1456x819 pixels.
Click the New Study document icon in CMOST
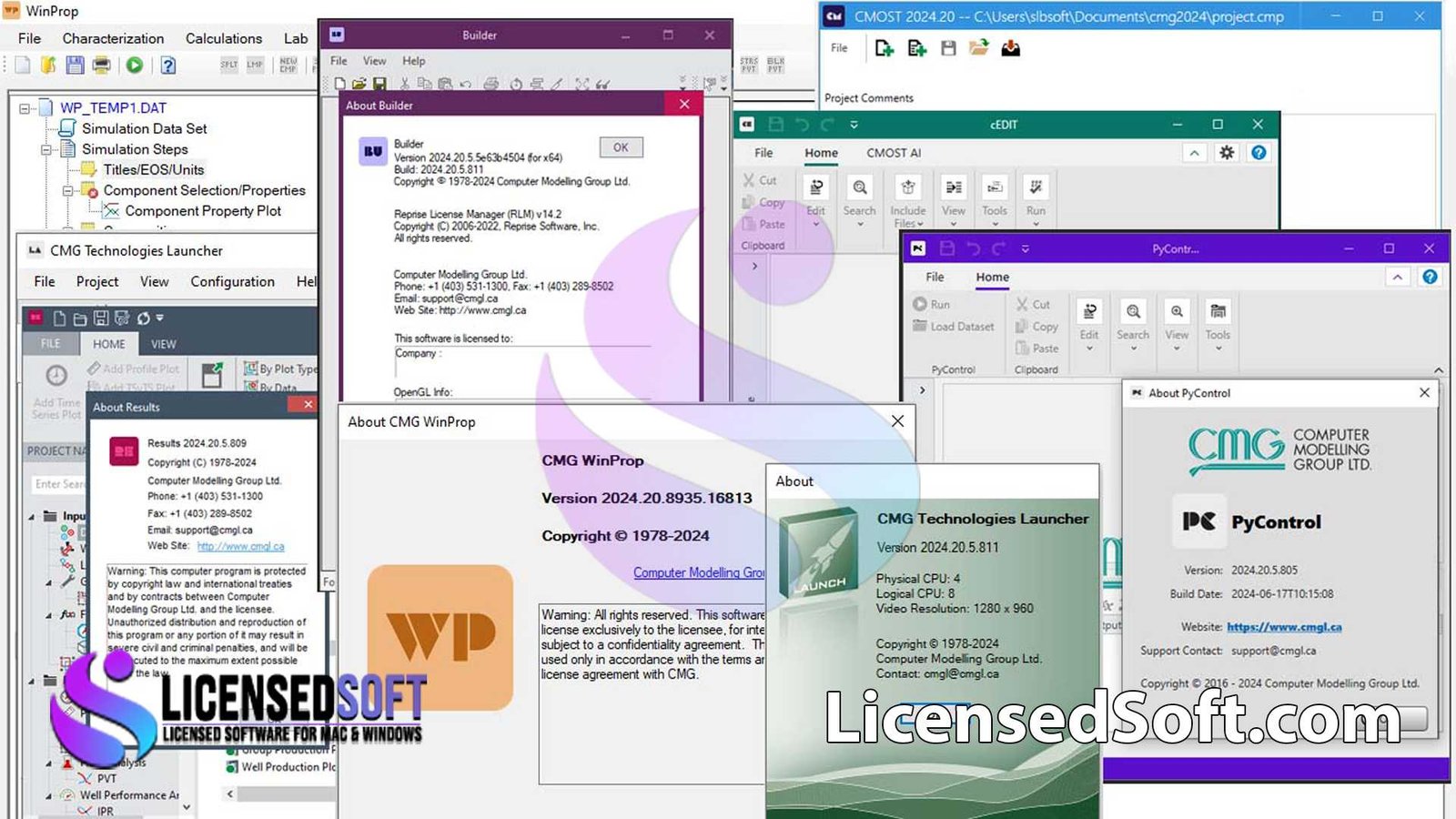point(916,48)
